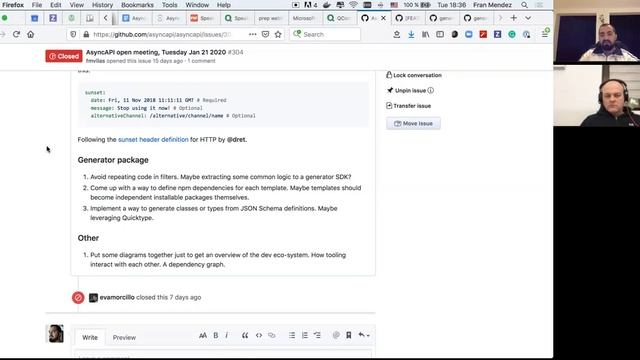Open the page actions ellipsis menu

coord(253,34)
